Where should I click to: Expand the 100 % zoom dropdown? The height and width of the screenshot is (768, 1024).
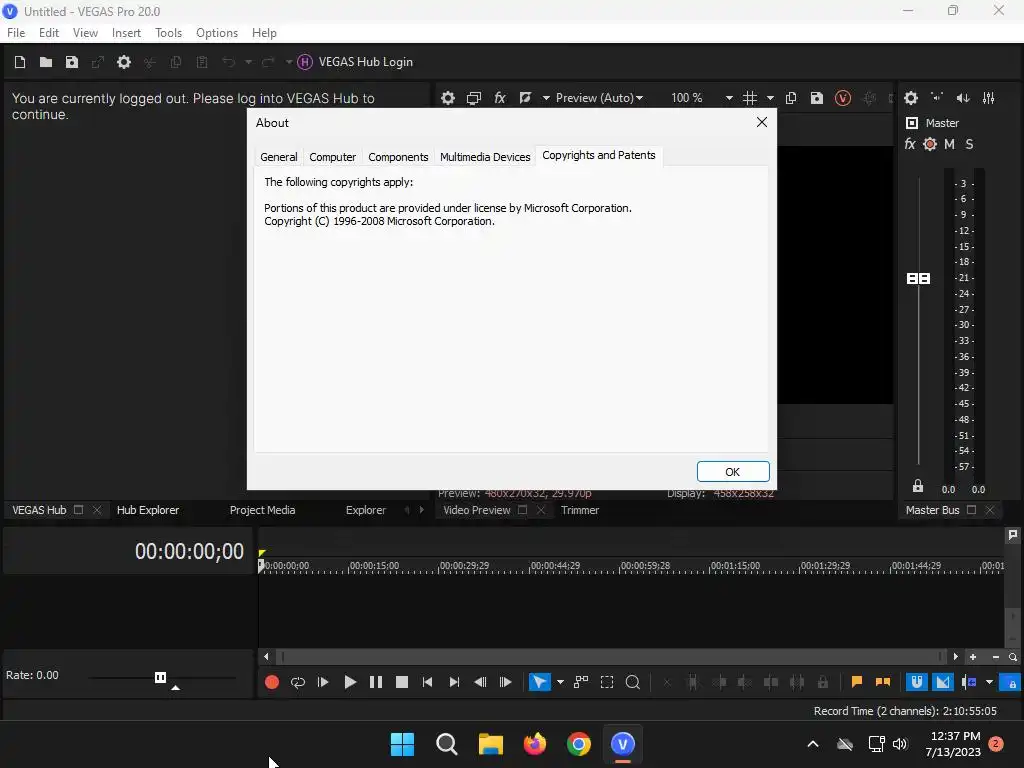[729, 98]
